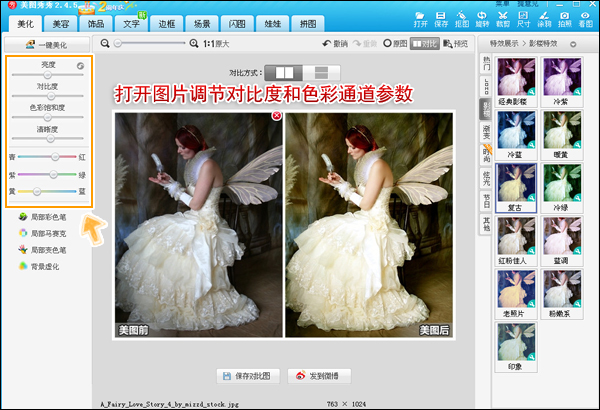Choose the stacked 对比方式 layout

[321, 72]
